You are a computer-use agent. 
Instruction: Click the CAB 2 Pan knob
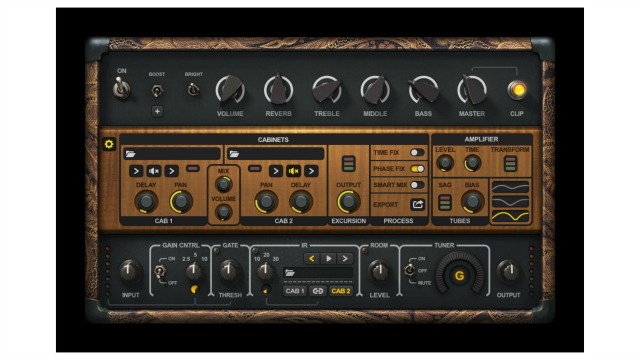pyautogui.click(x=266, y=202)
